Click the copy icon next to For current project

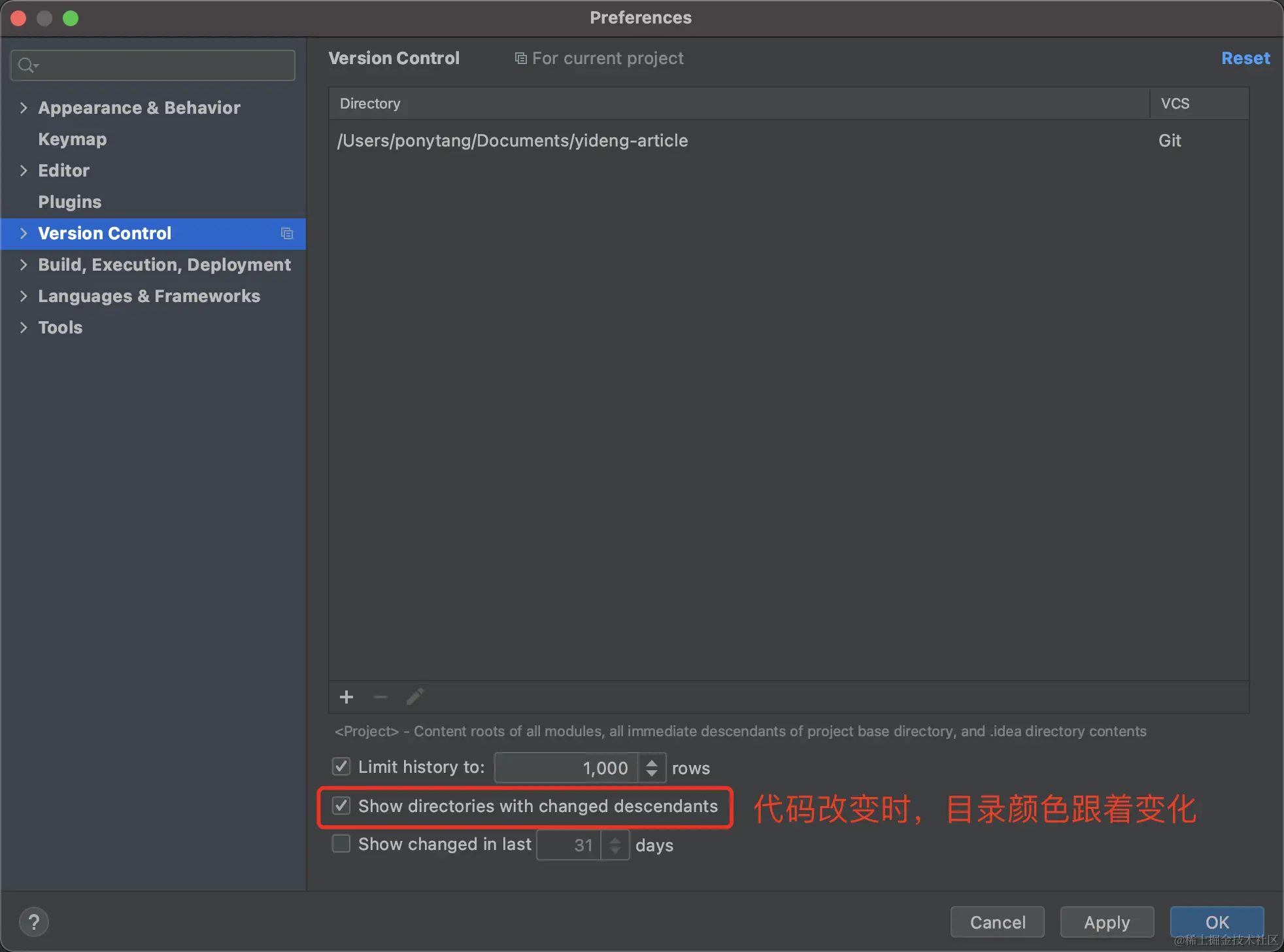(520, 58)
